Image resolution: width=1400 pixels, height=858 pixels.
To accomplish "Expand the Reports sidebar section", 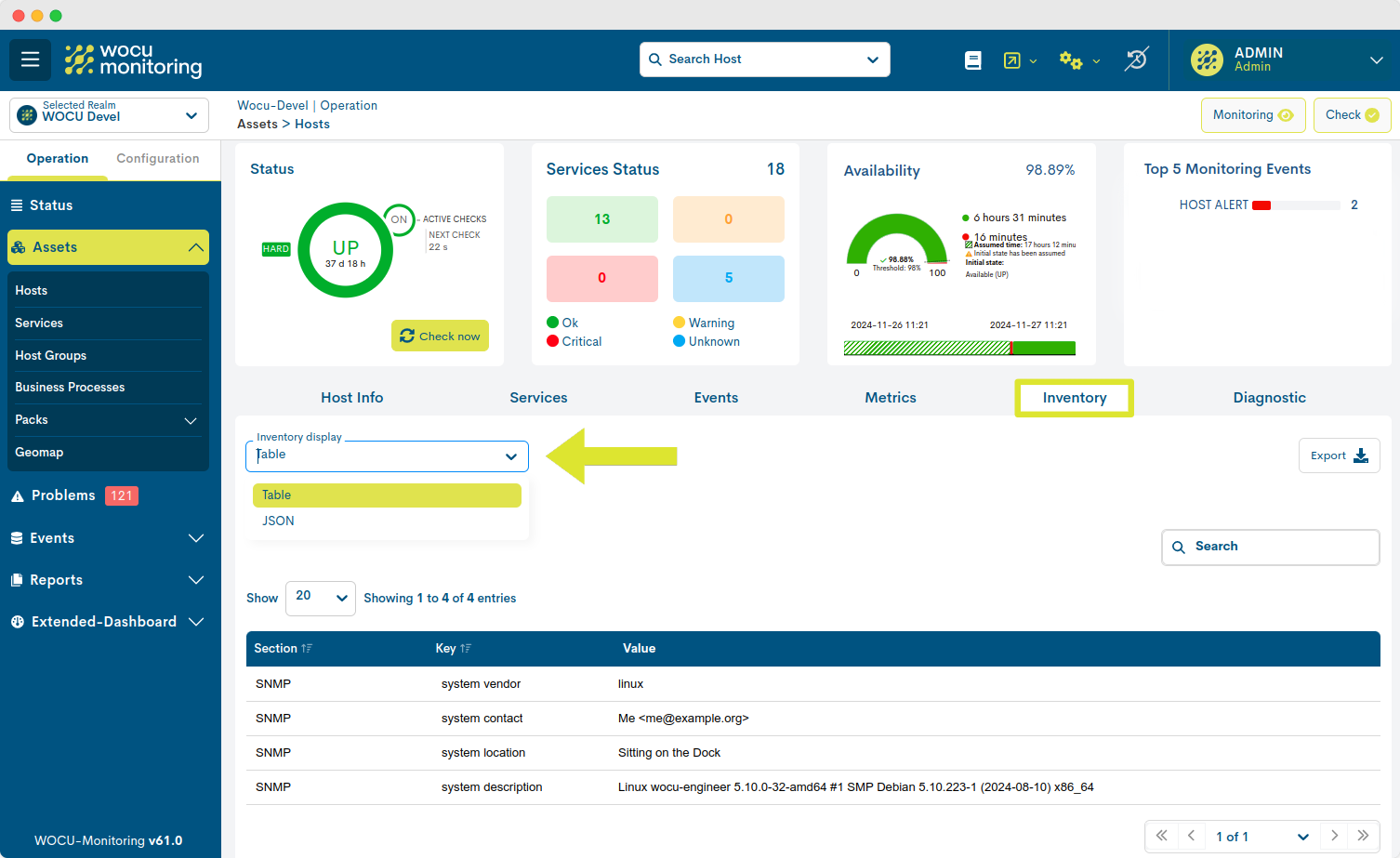I will pos(196,580).
